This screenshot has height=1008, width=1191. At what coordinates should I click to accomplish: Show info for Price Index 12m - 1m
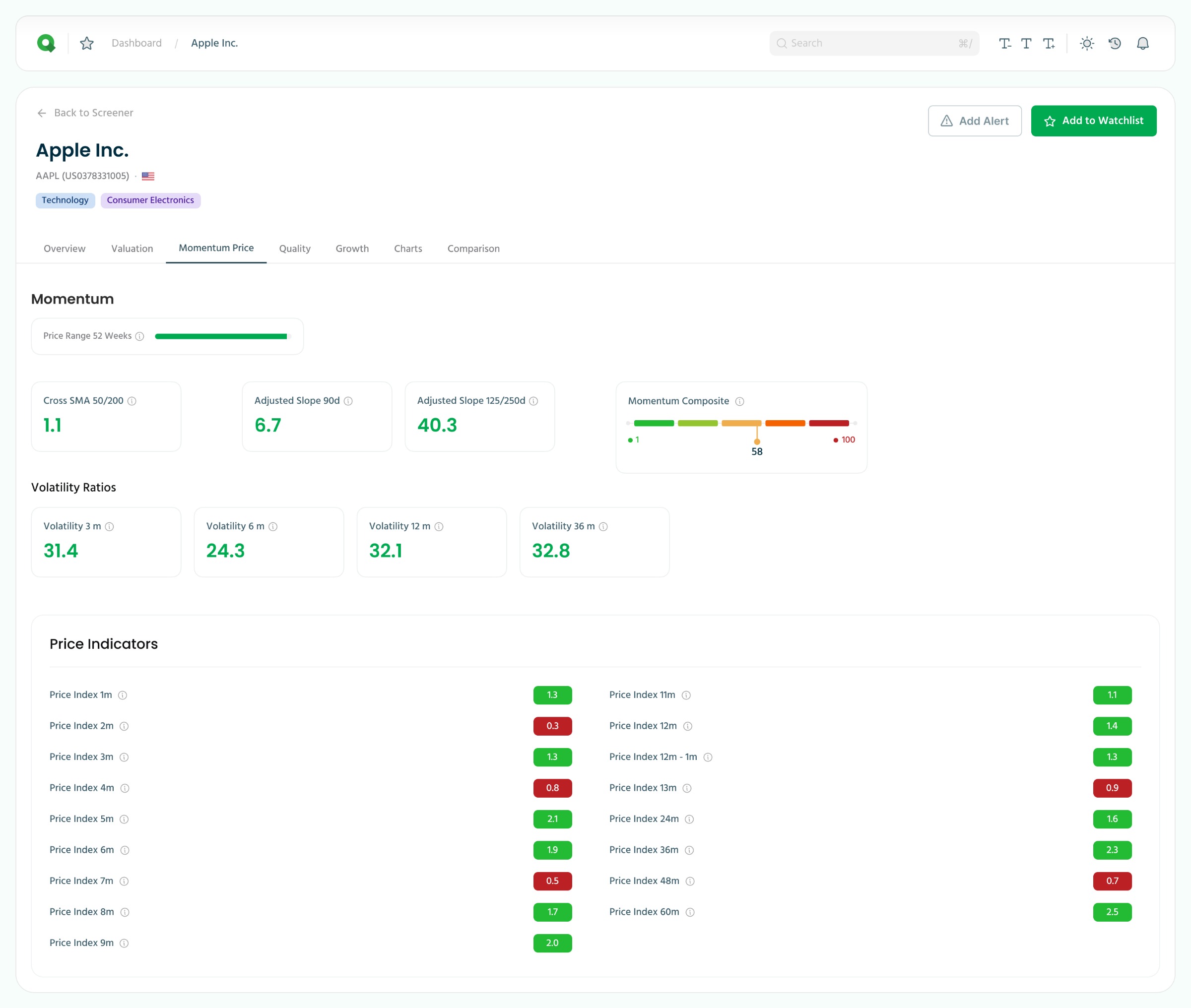click(x=708, y=757)
